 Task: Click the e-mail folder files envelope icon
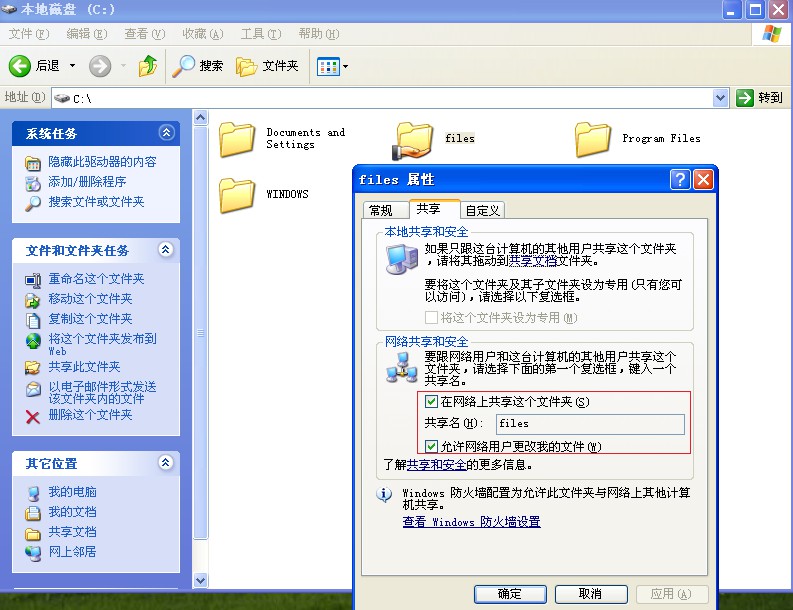point(33,389)
